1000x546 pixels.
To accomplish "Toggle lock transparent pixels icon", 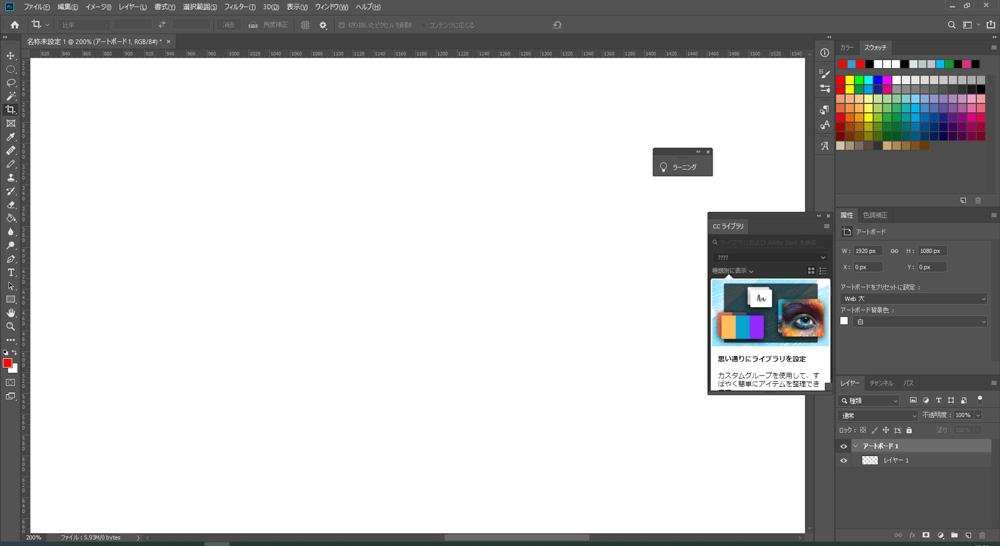I will click(x=863, y=431).
